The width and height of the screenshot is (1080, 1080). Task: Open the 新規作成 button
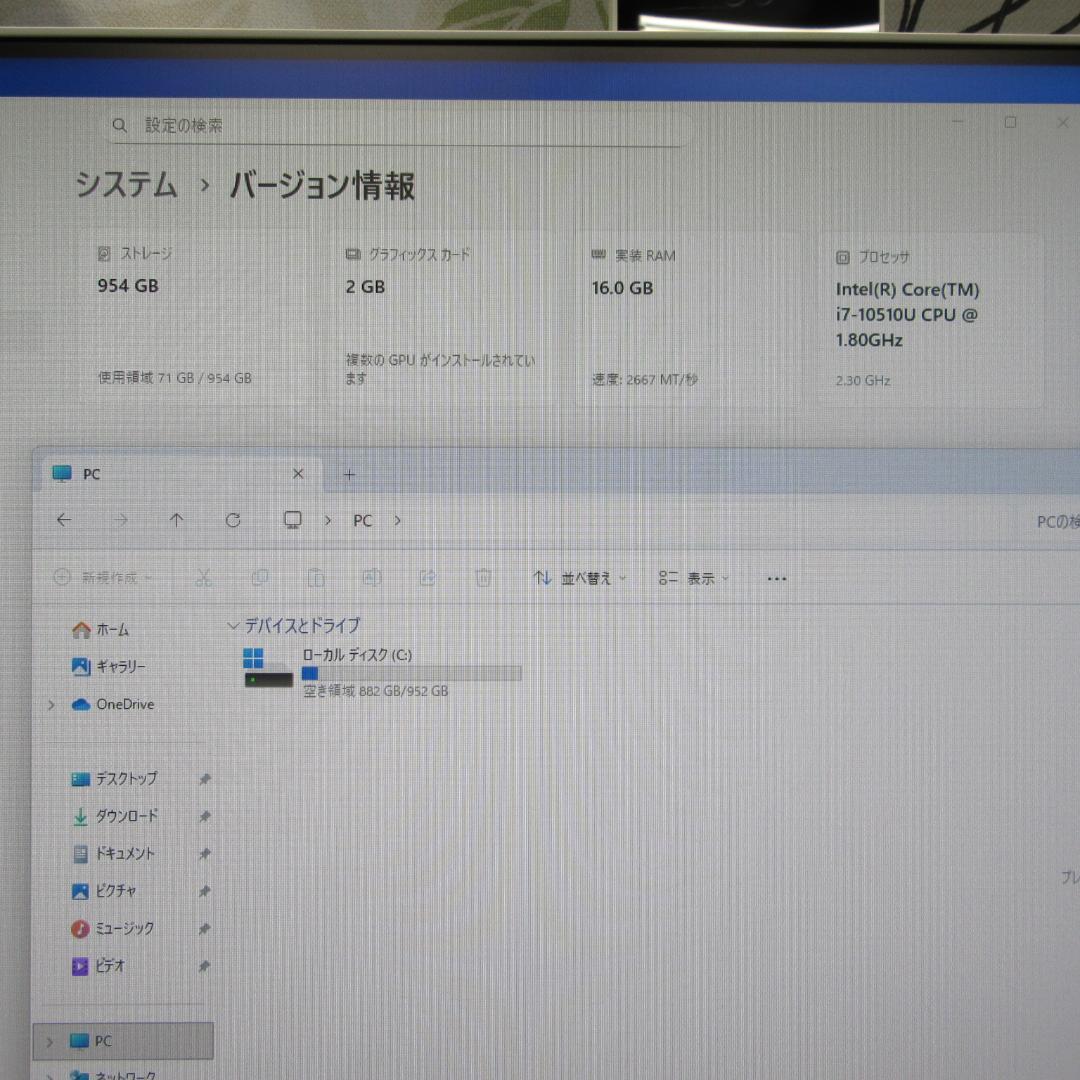[x=100, y=577]
